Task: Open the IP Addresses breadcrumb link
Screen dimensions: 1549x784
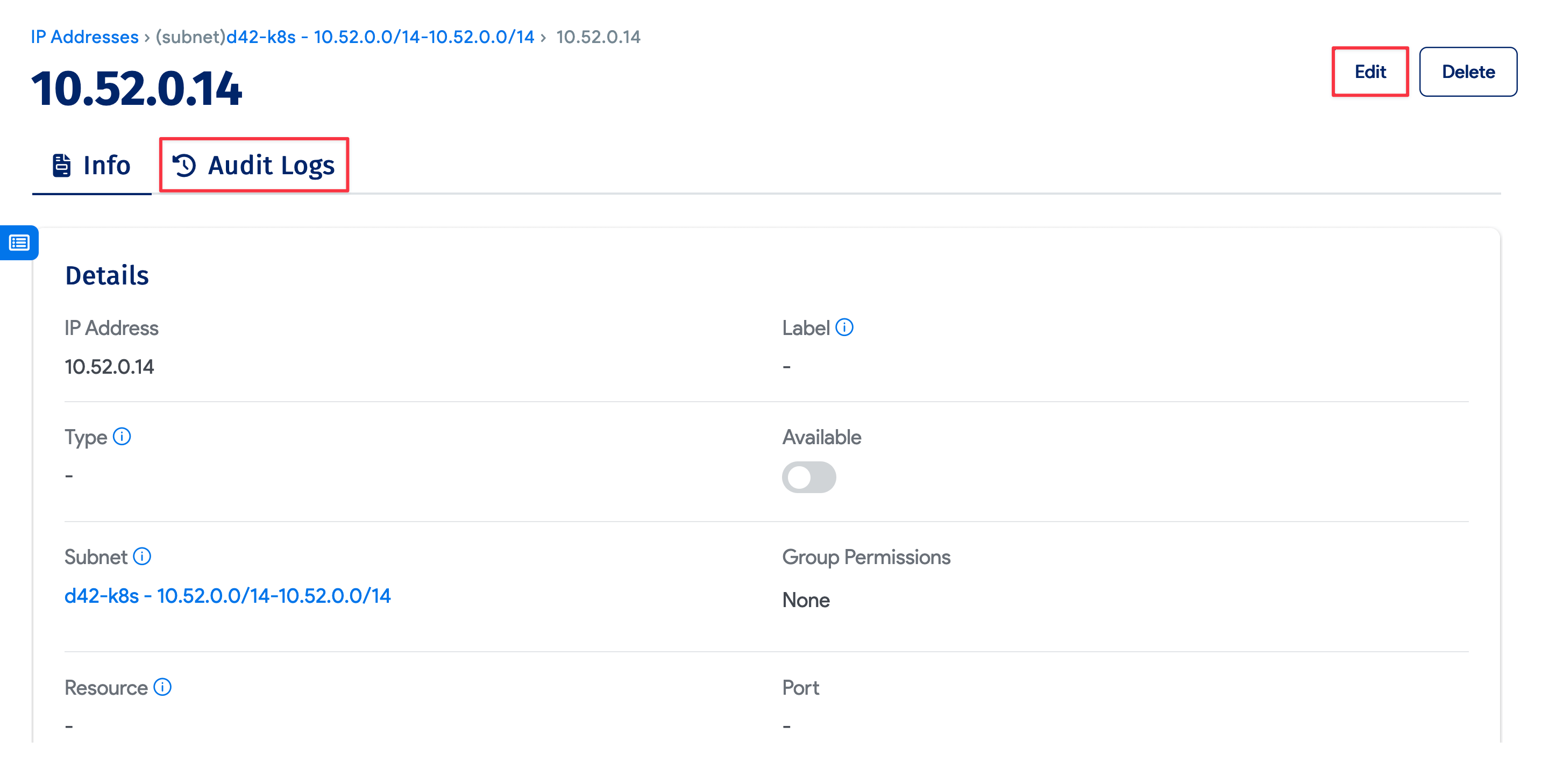Action: (83, 37)
